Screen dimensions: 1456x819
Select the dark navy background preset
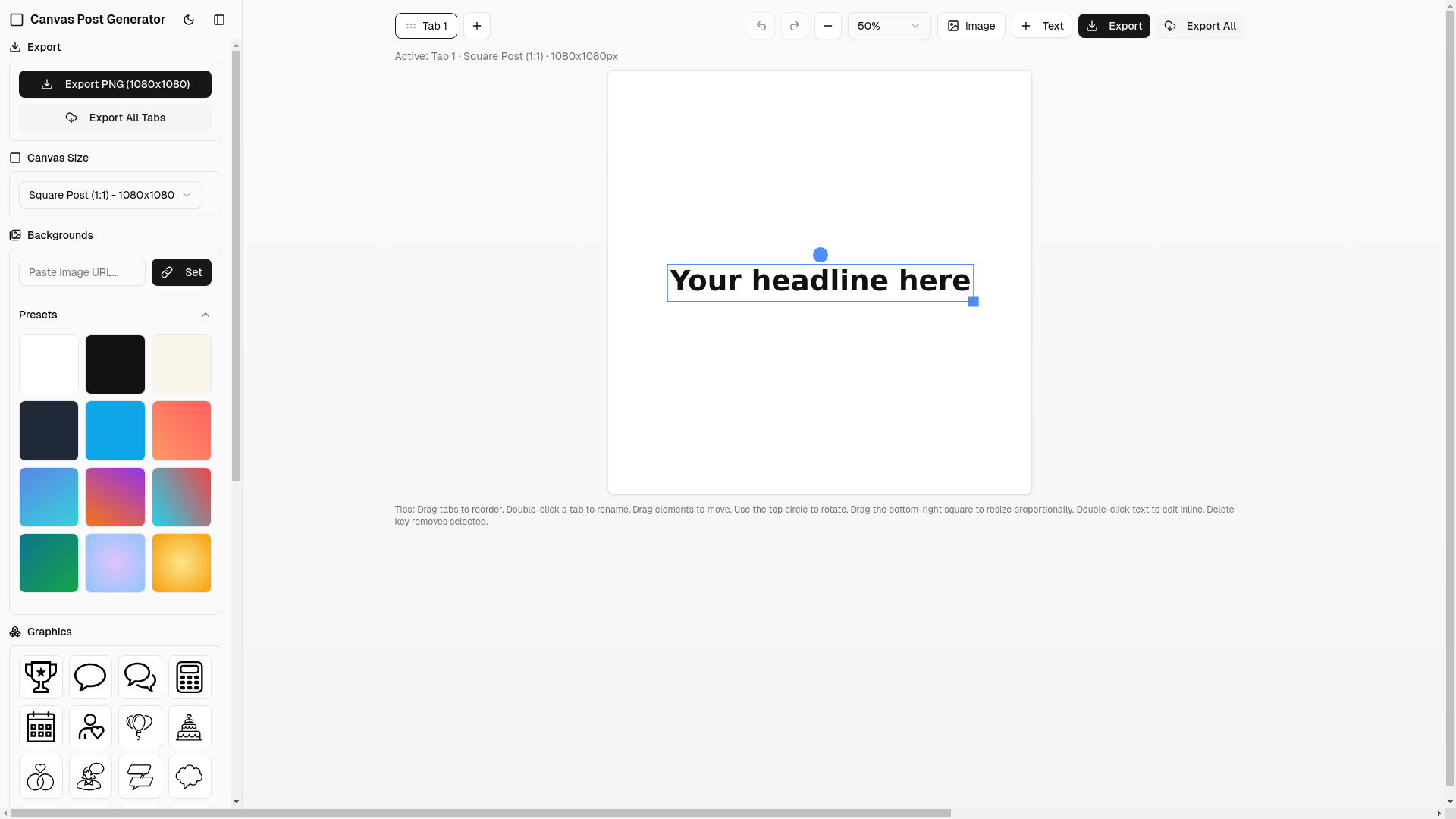pyautogui.click(x=49, y=431)
